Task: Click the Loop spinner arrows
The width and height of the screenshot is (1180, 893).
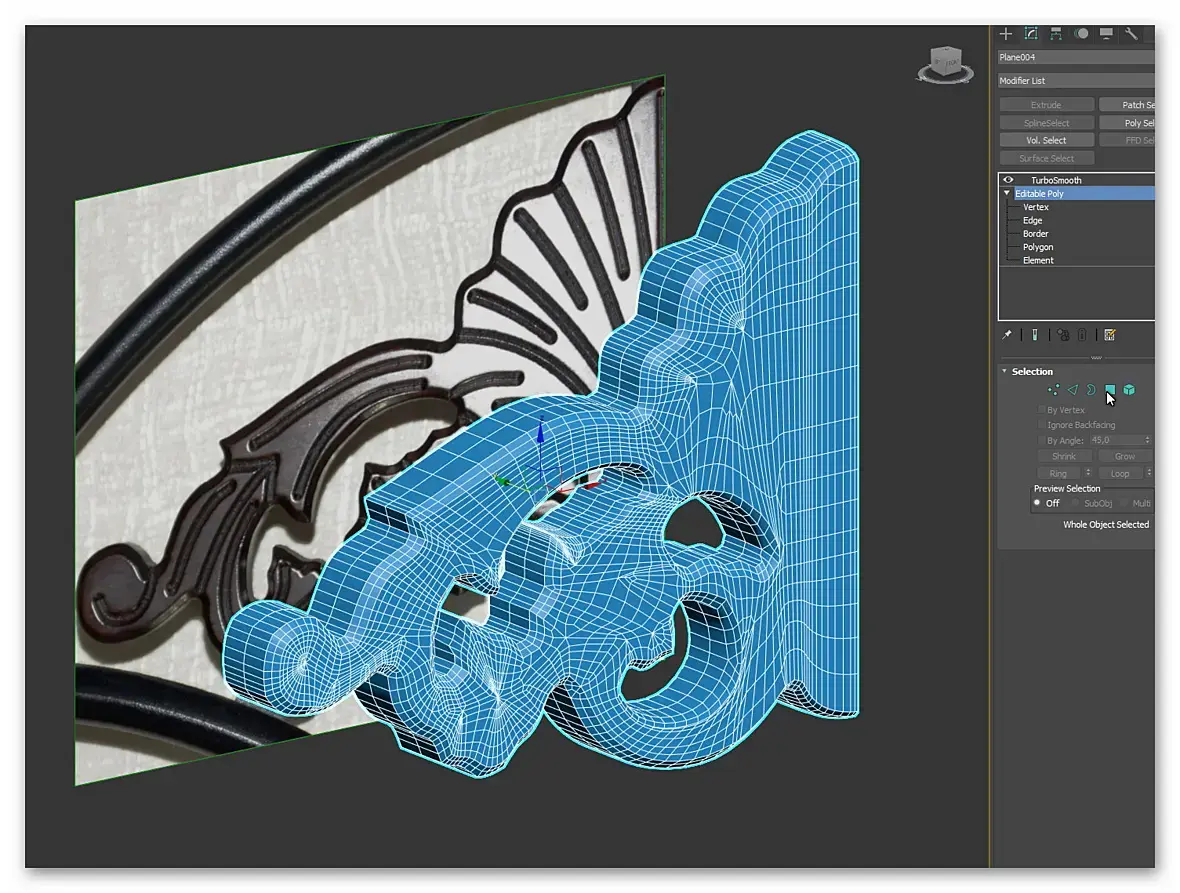Action: coord(1148,472)
